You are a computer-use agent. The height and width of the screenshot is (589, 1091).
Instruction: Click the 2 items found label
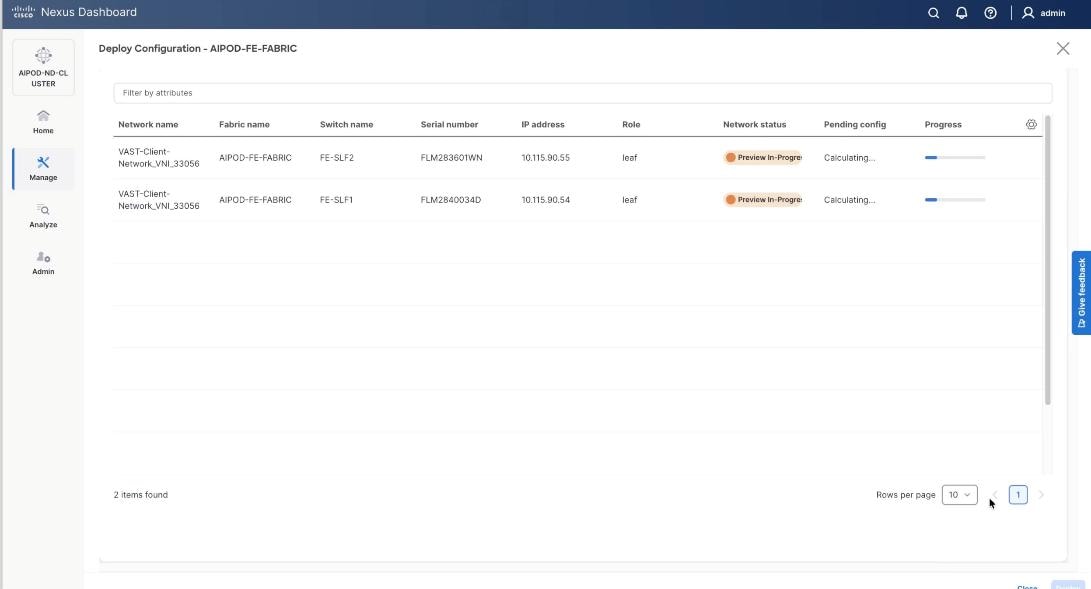point(141,495)
